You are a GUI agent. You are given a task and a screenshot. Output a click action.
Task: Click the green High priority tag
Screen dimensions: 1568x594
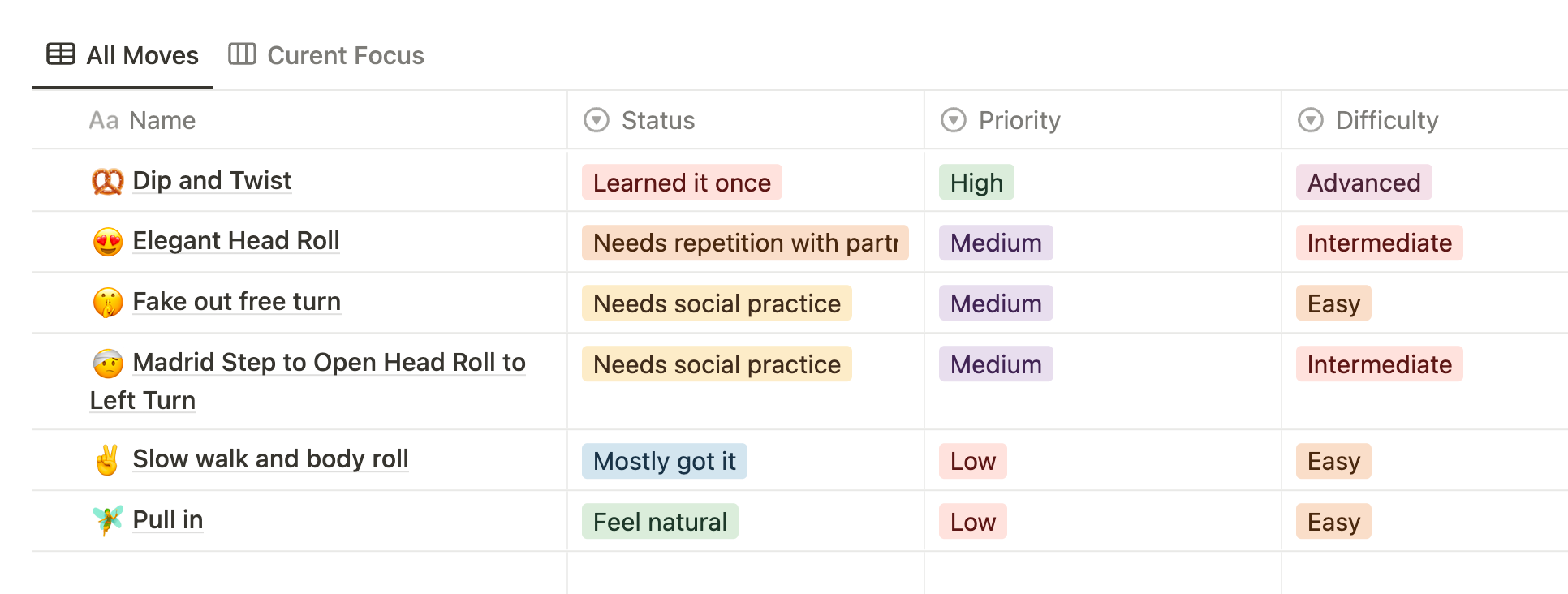[976, 182]
